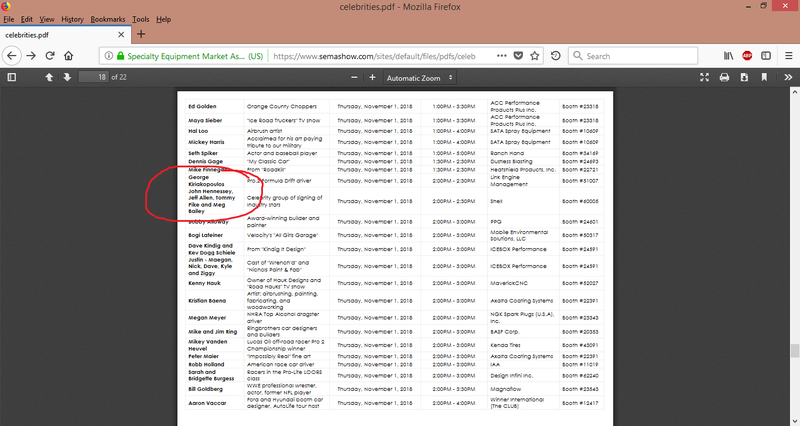The width and height of the screenshot is (800, 426).
Task: Click the name Bill Goldberg
Action: point(206,389)
